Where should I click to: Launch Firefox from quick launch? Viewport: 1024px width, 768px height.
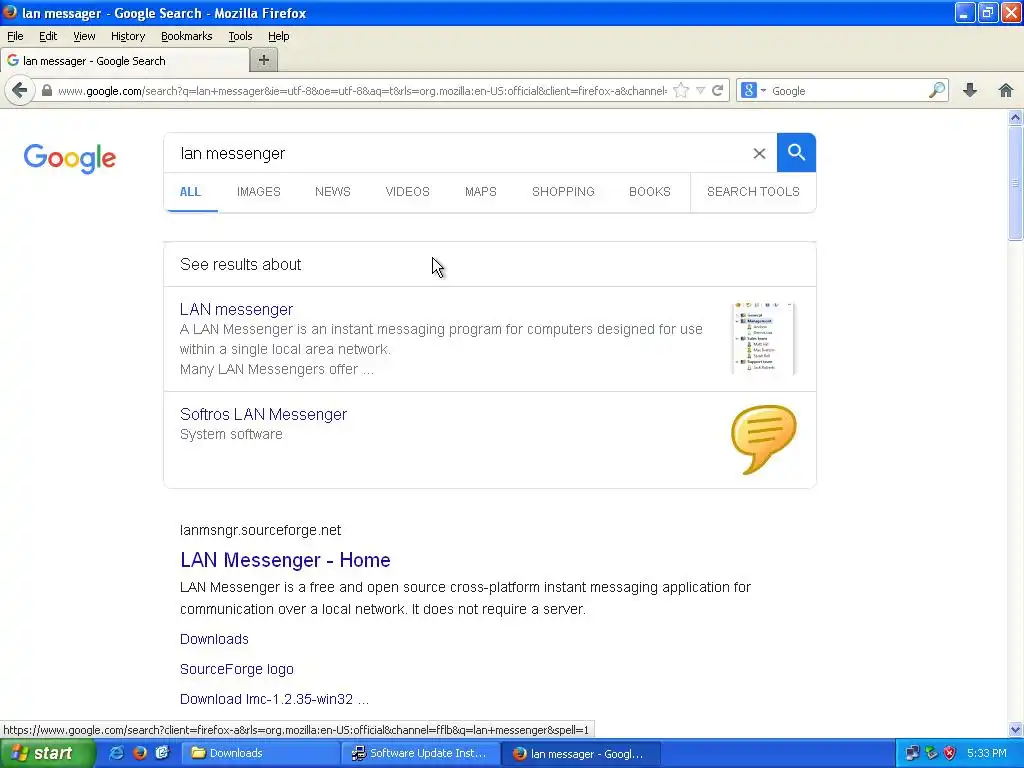coord(139,753)
